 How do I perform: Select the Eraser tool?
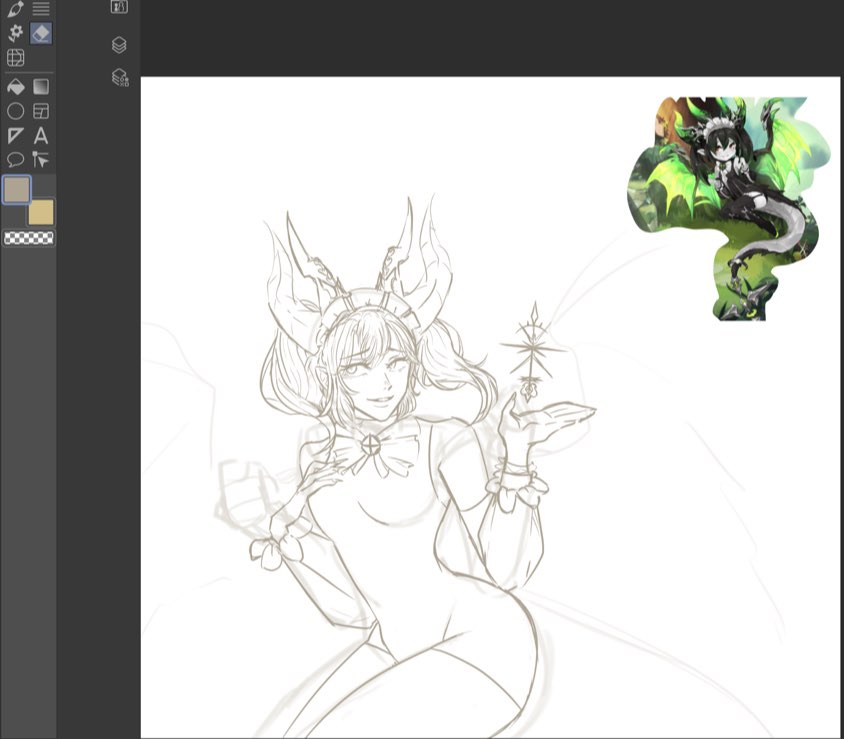pyautogui.click(x=41, y=33)
